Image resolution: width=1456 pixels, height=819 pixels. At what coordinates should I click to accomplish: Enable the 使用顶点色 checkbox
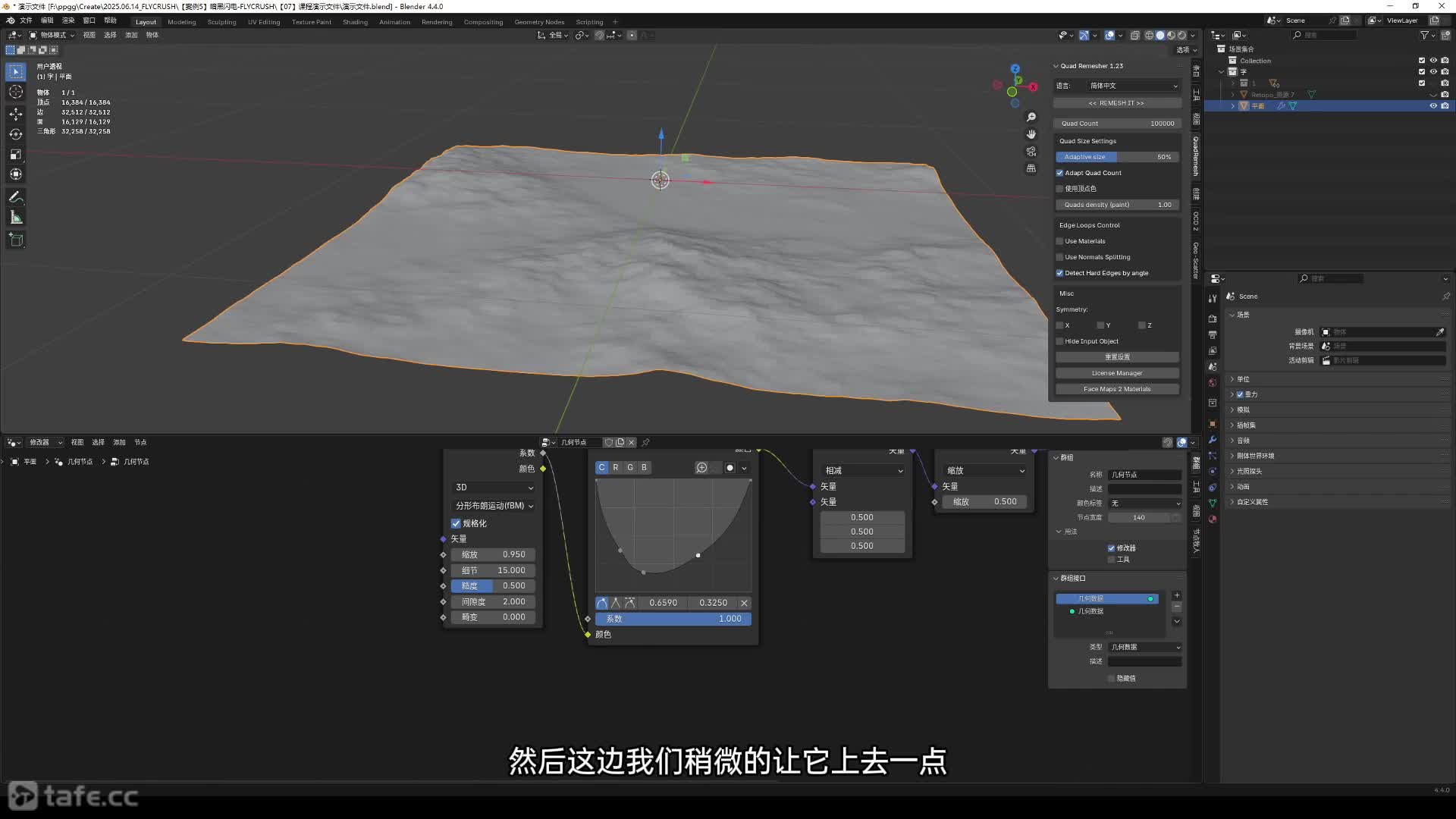pyautogui.click(x=1059, y=189)
